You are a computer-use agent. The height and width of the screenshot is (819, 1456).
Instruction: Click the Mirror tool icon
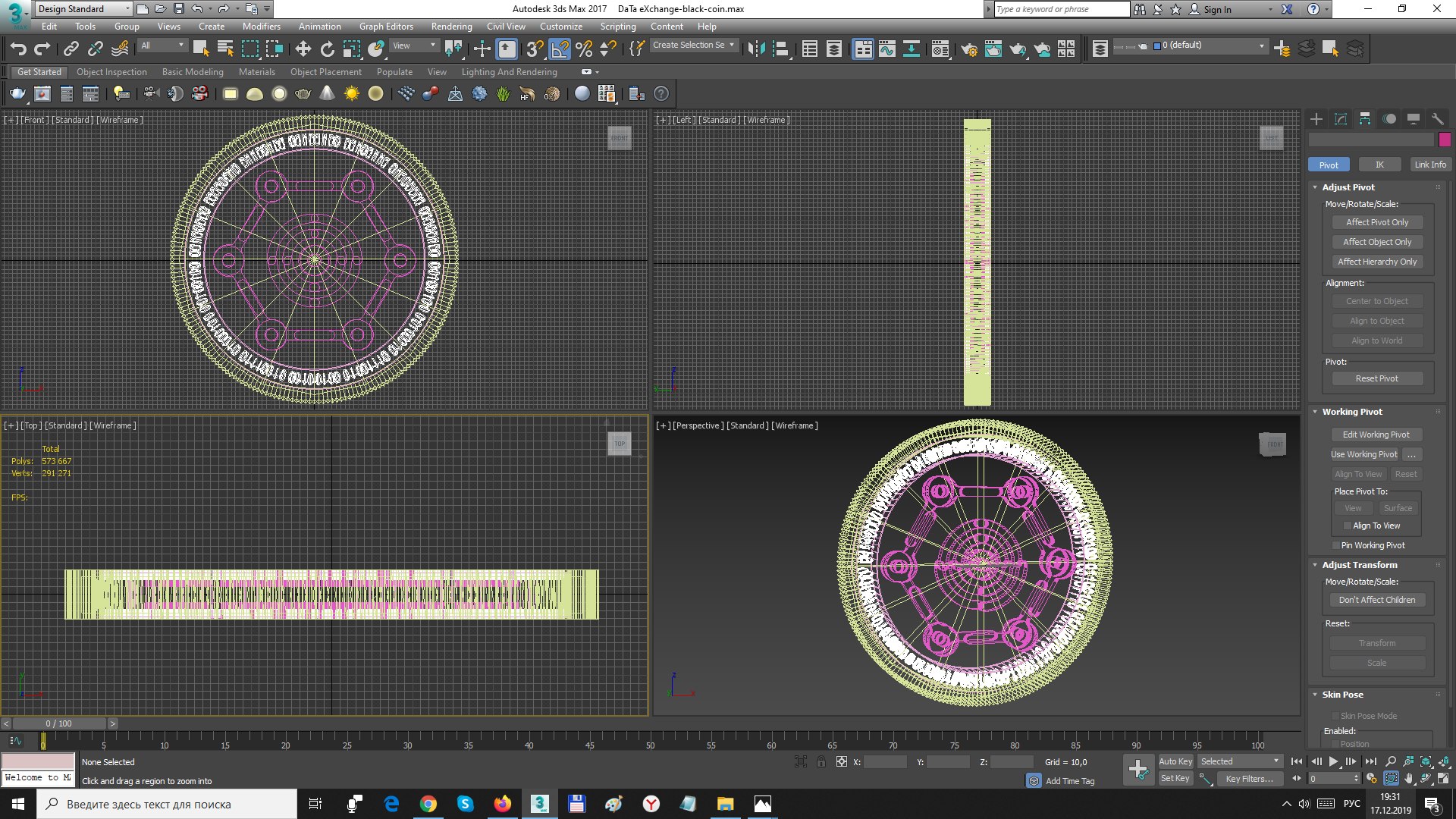click(756, 49)
